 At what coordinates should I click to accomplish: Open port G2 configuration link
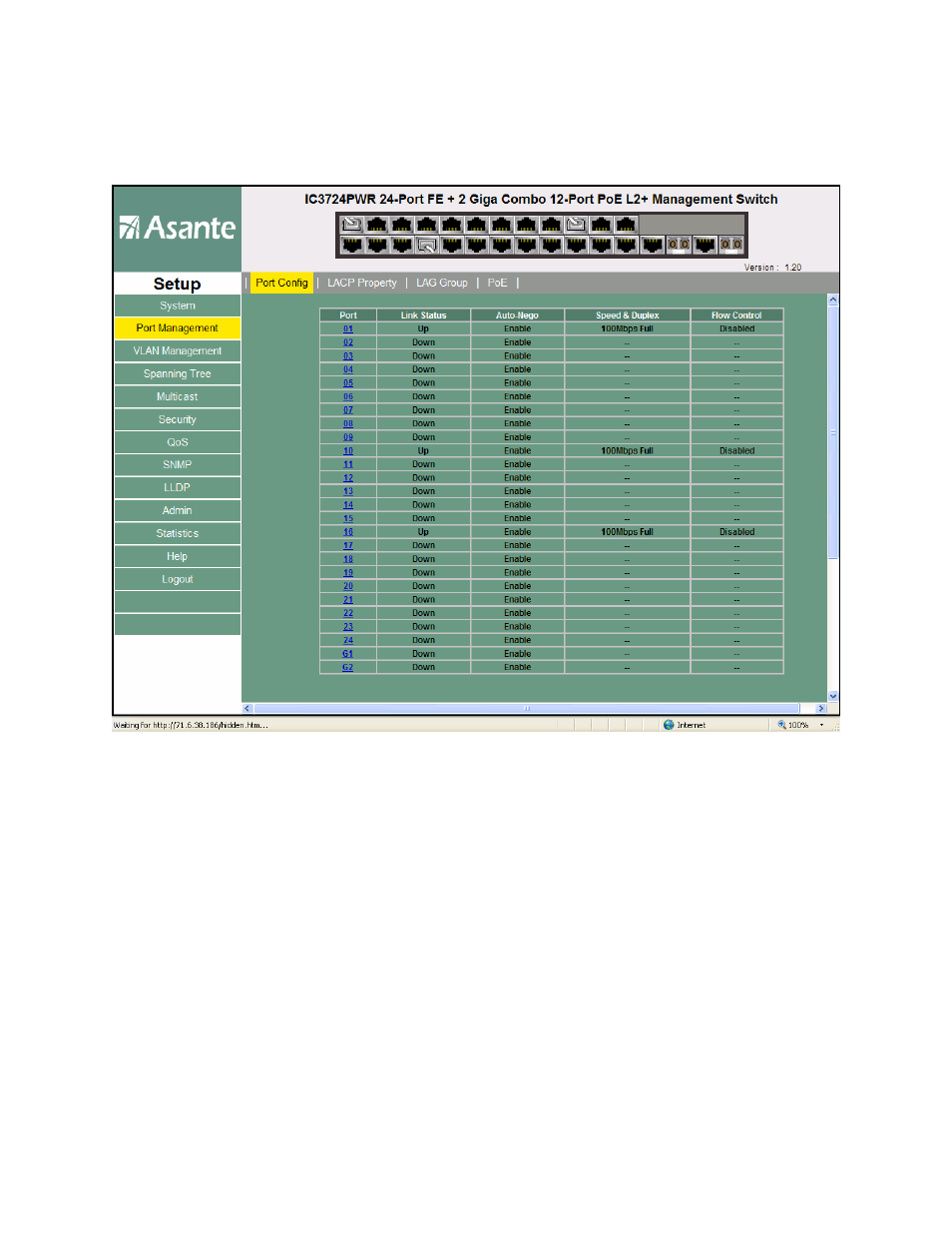click(348, 667)
